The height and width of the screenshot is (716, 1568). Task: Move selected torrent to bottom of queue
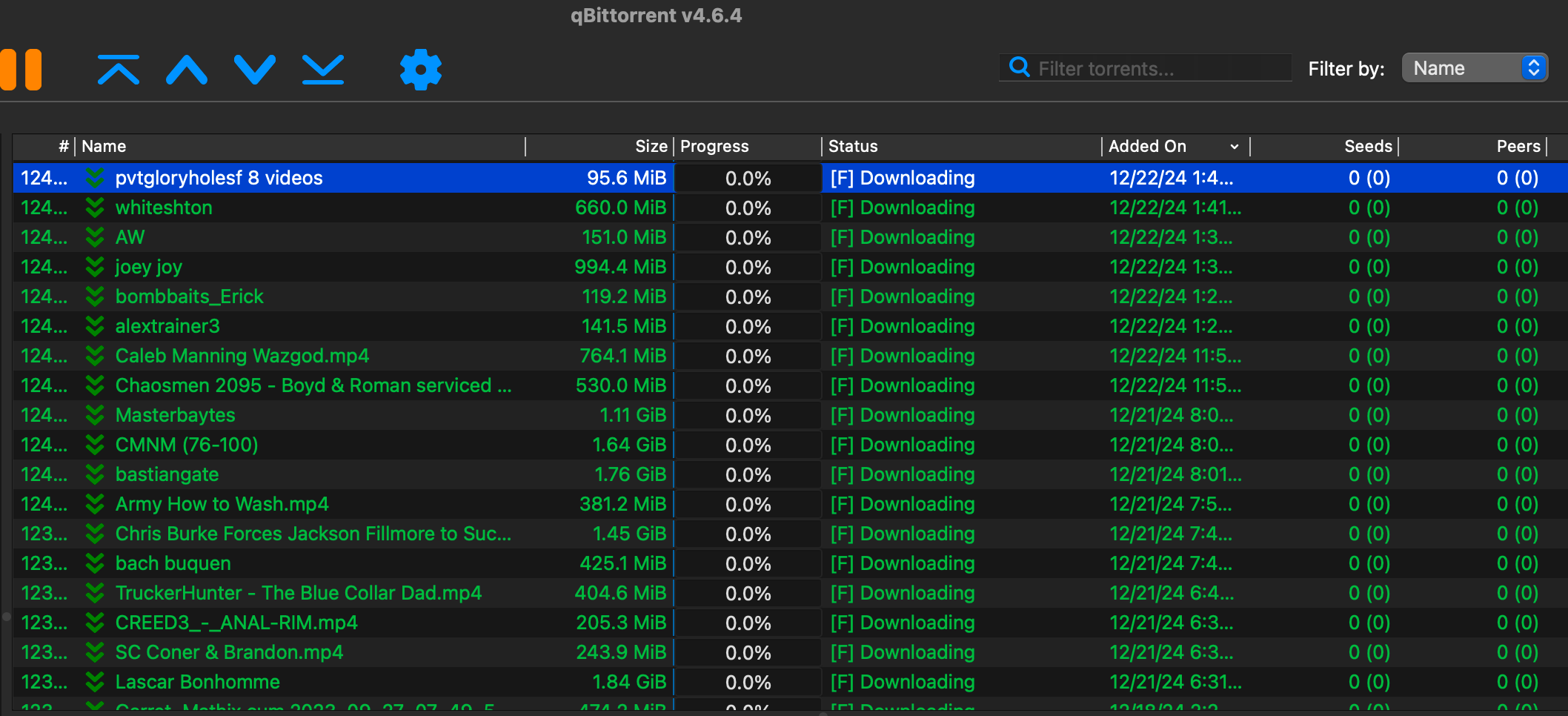pyautogui.click(x=323, y=70)
